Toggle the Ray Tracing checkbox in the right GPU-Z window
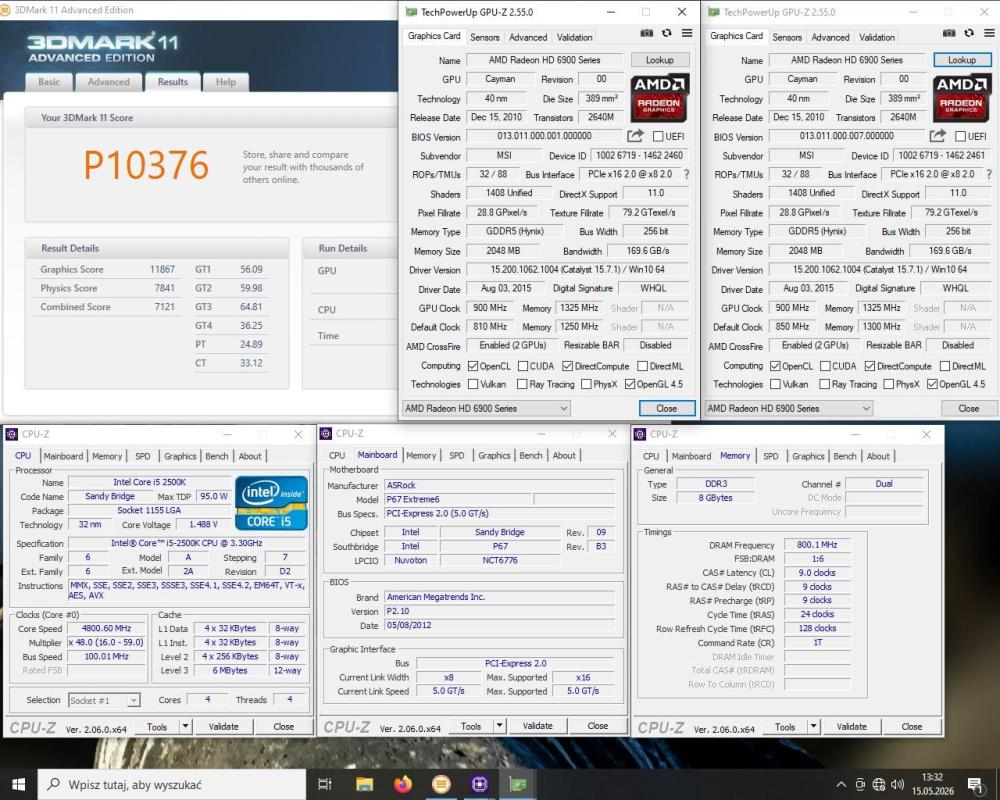Screen dimensions: 1000x800 [825, 384]
